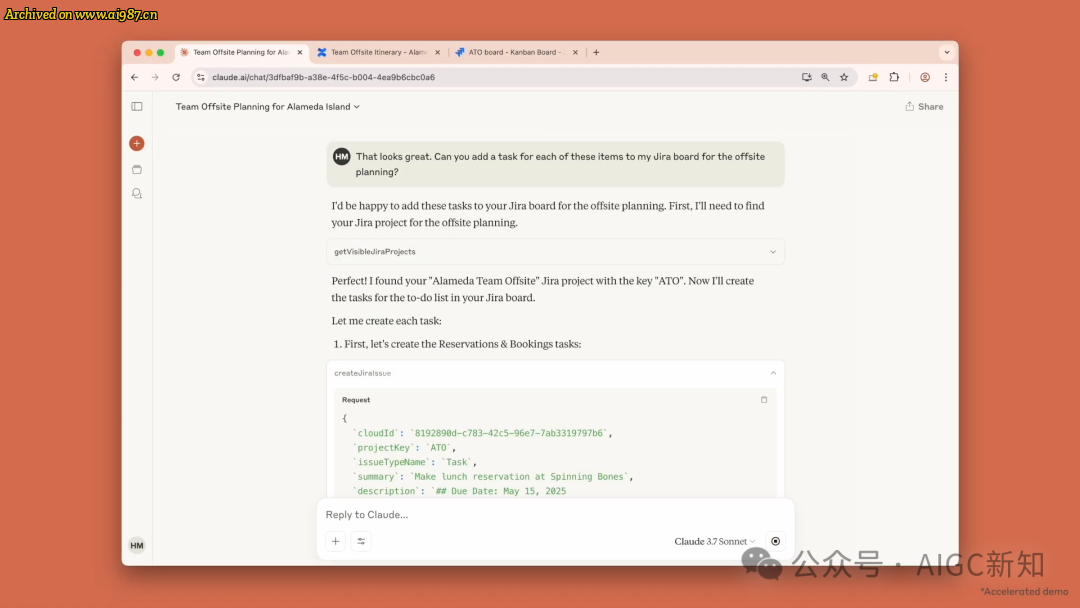Screen dimensions: 1080x608
Task: Expand the getVisibleJiraProjects tool call
Action: pos(556,251)
